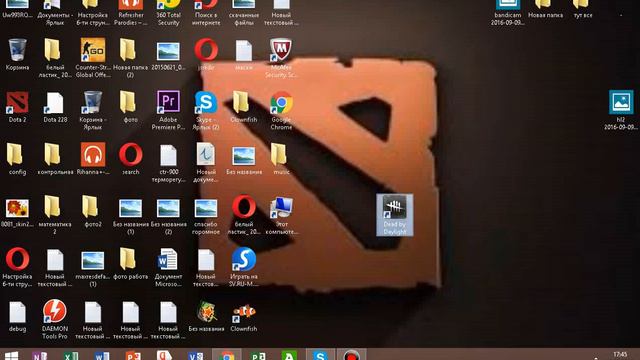Open the Поиск в интернете shortcut
The width and height of the screenshot is (640, 360).
pos(206,13)
